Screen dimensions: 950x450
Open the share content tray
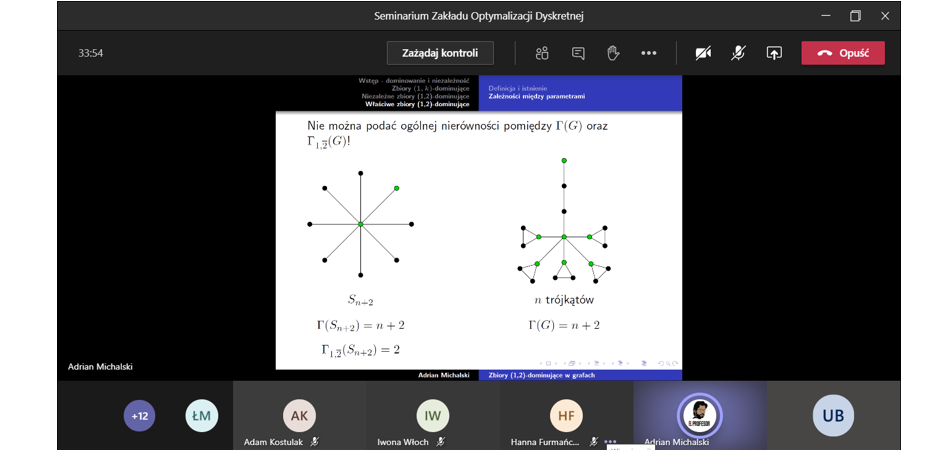click(773, 53)
